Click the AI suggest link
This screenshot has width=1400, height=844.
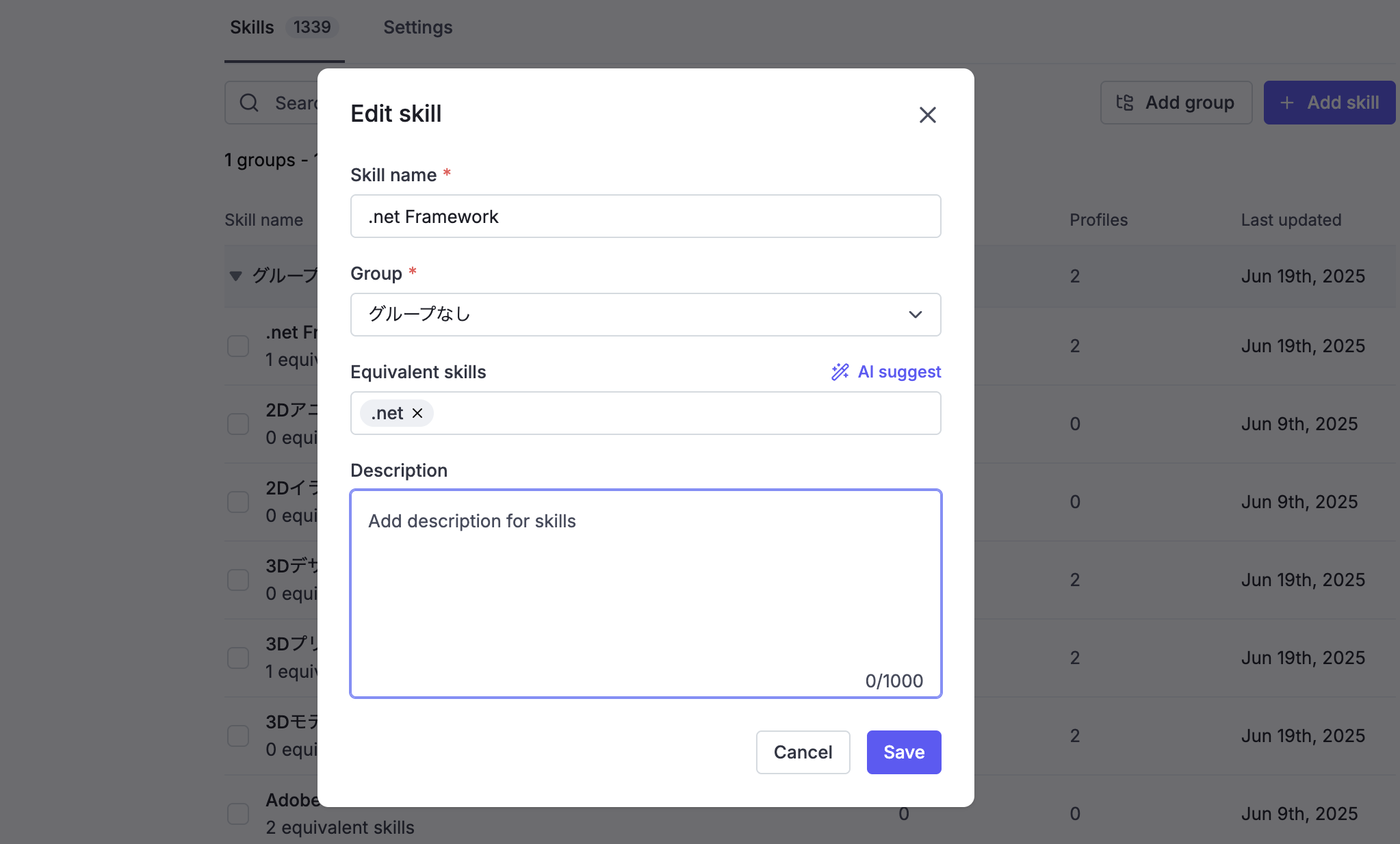(886, 371)
